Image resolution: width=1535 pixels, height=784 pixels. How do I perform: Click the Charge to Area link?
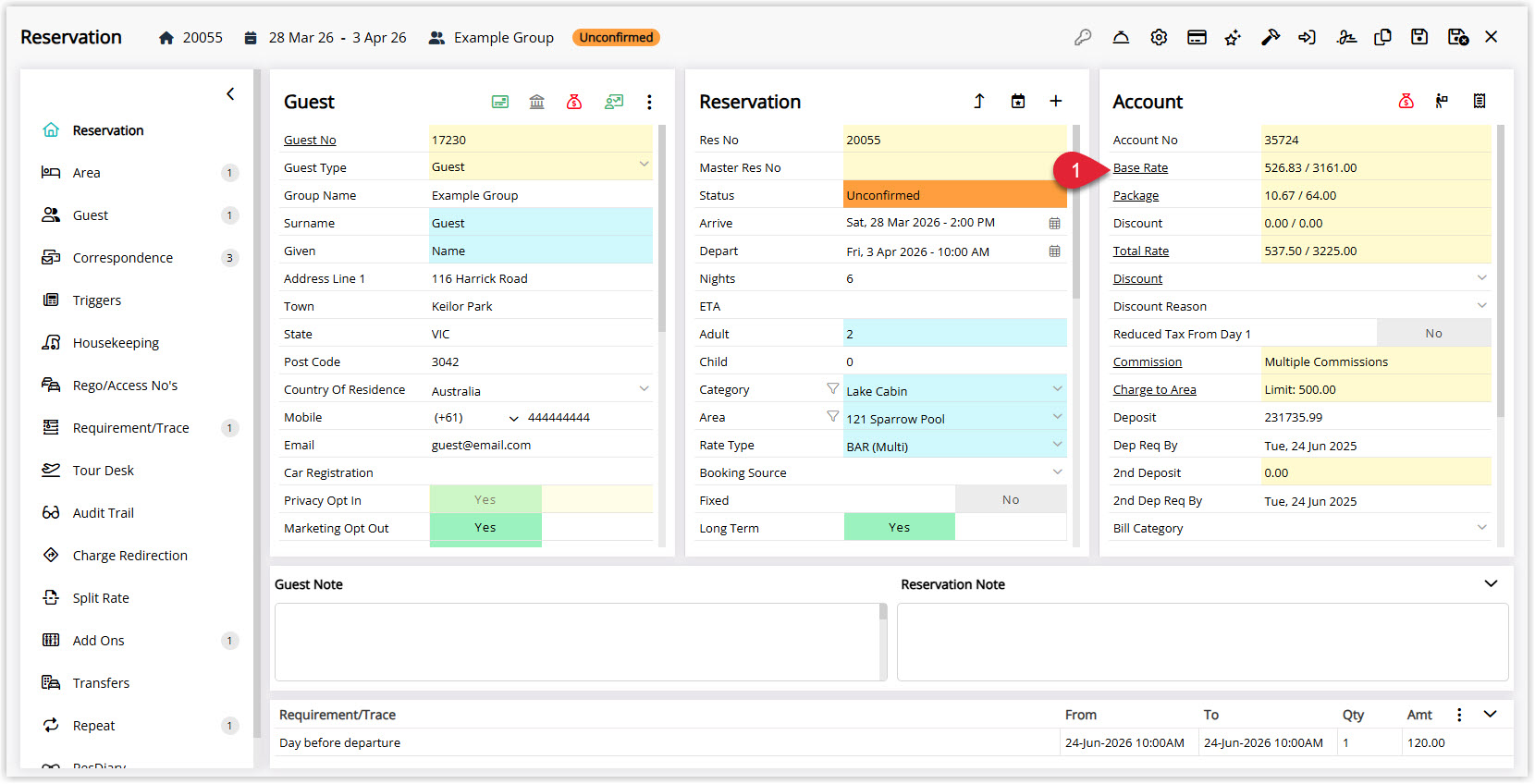click(x=1155, y=390)
